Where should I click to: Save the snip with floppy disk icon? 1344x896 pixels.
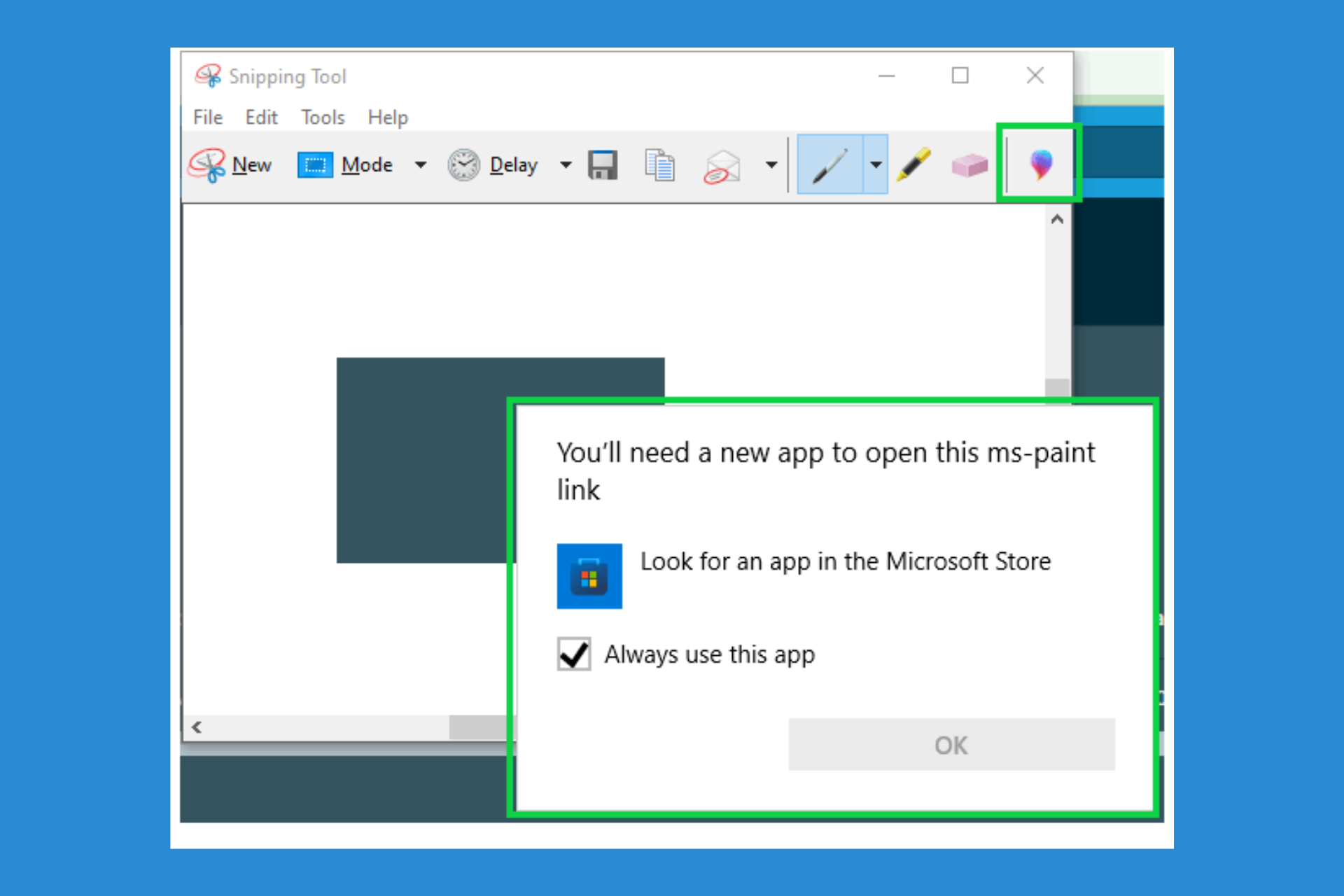[x=603, y=165]
